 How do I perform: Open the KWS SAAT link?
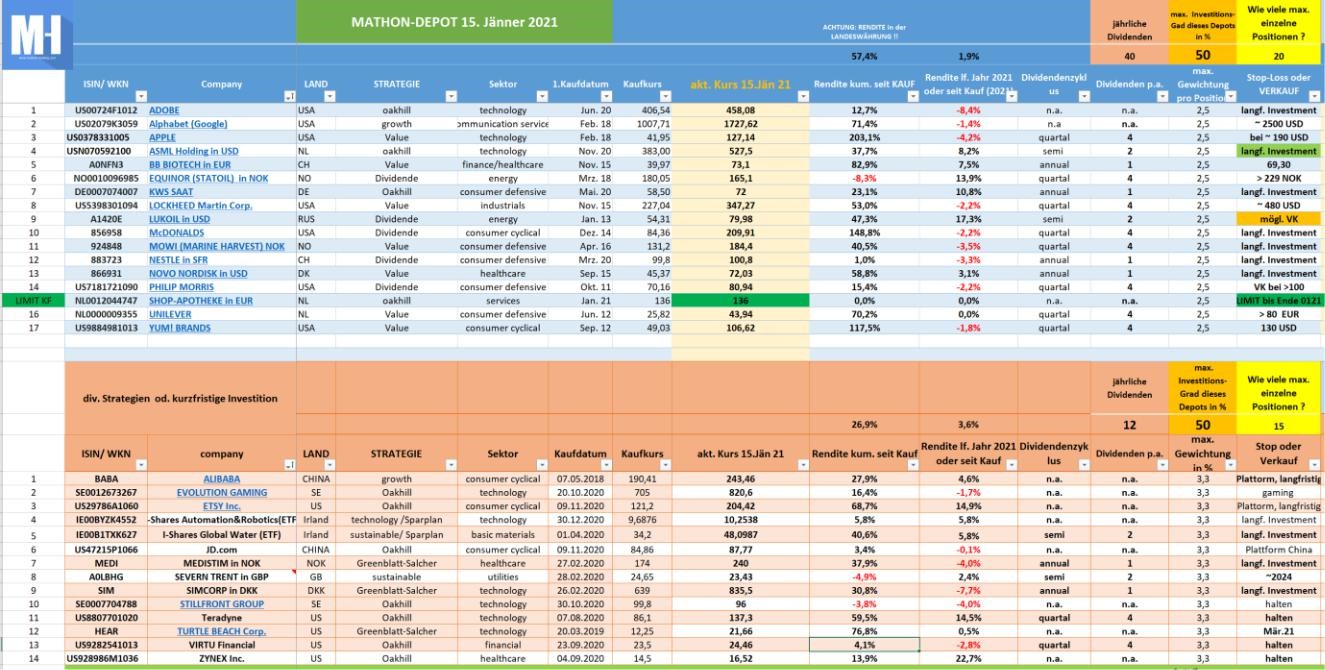[171, 191]
